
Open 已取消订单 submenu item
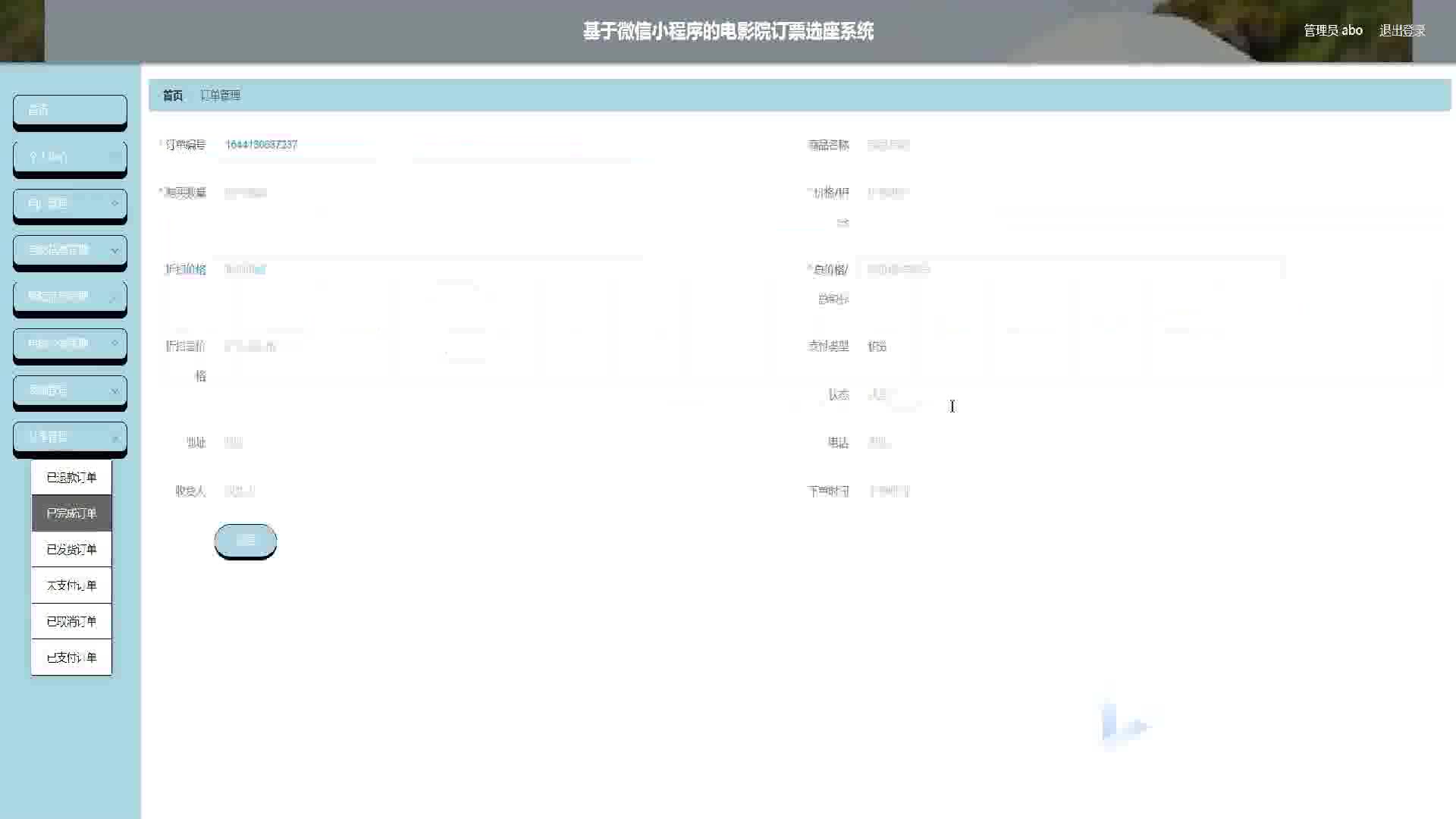pos(71,621)
